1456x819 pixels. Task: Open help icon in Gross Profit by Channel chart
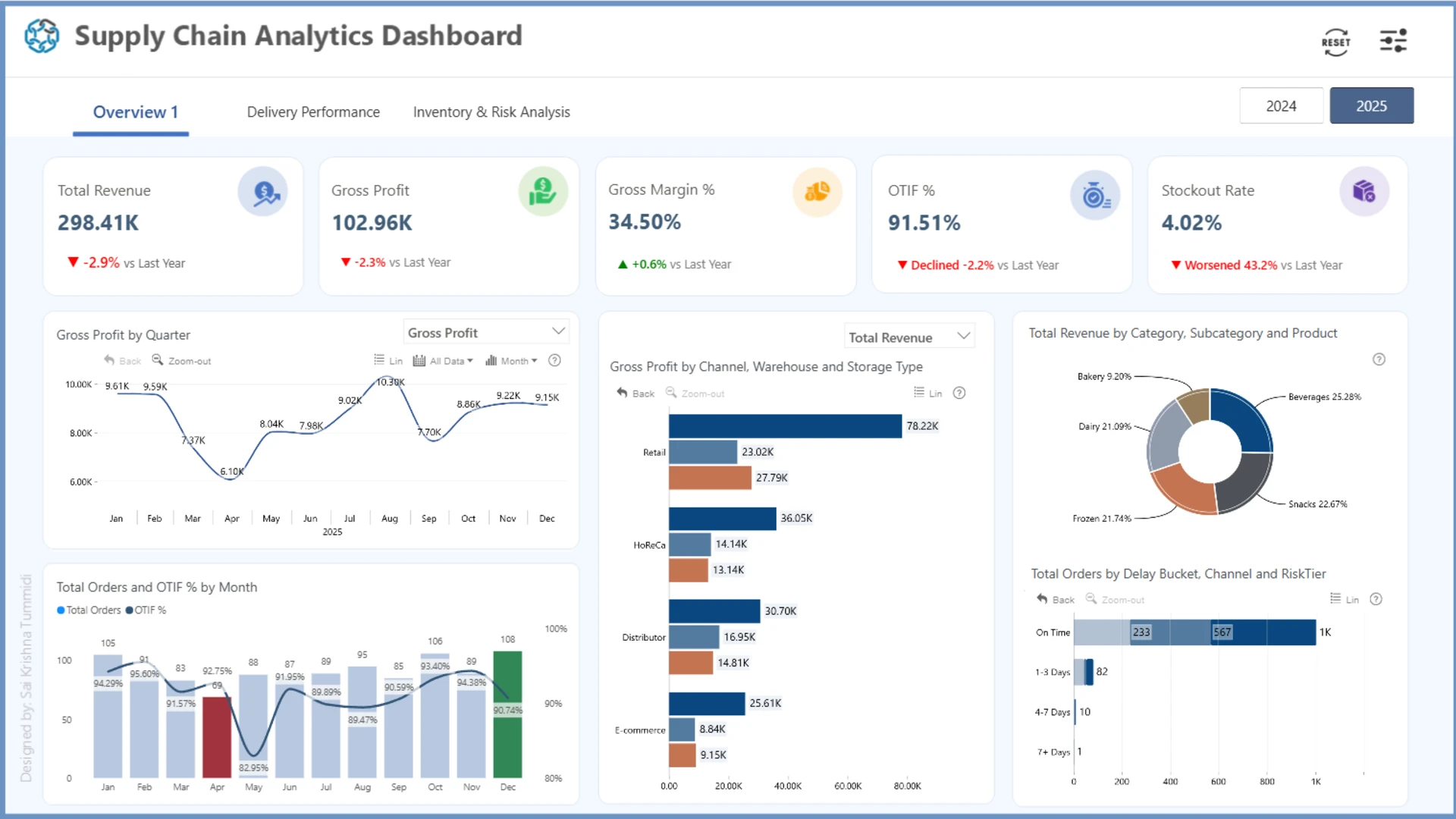[959, 393]
